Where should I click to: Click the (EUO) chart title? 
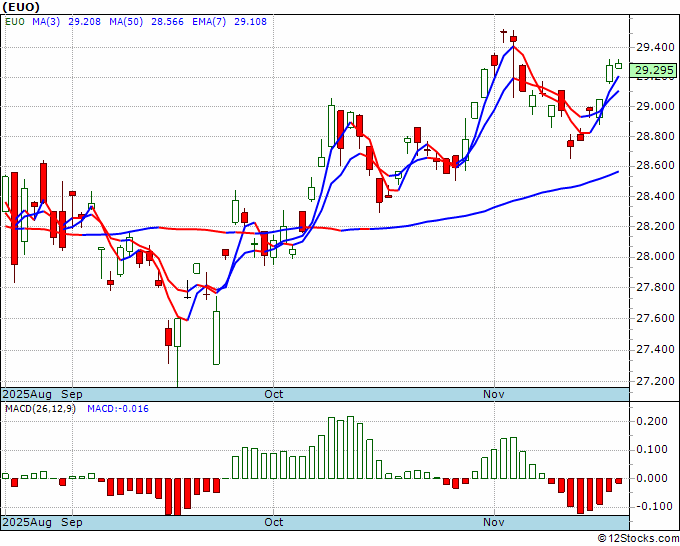[20, 7]
